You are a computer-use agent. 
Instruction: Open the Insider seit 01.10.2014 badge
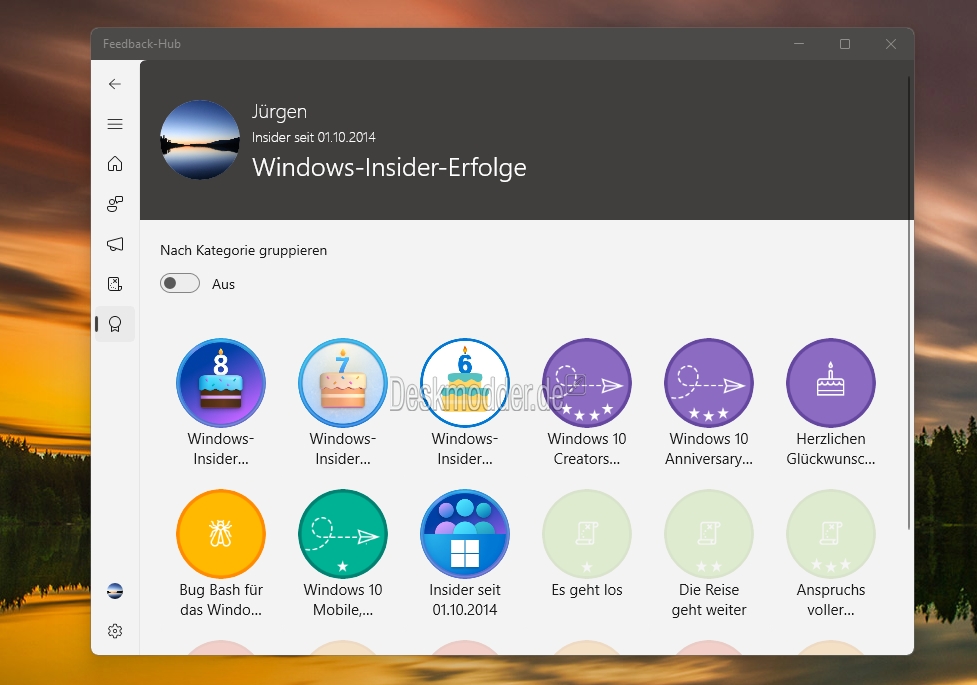pos(465,534)
